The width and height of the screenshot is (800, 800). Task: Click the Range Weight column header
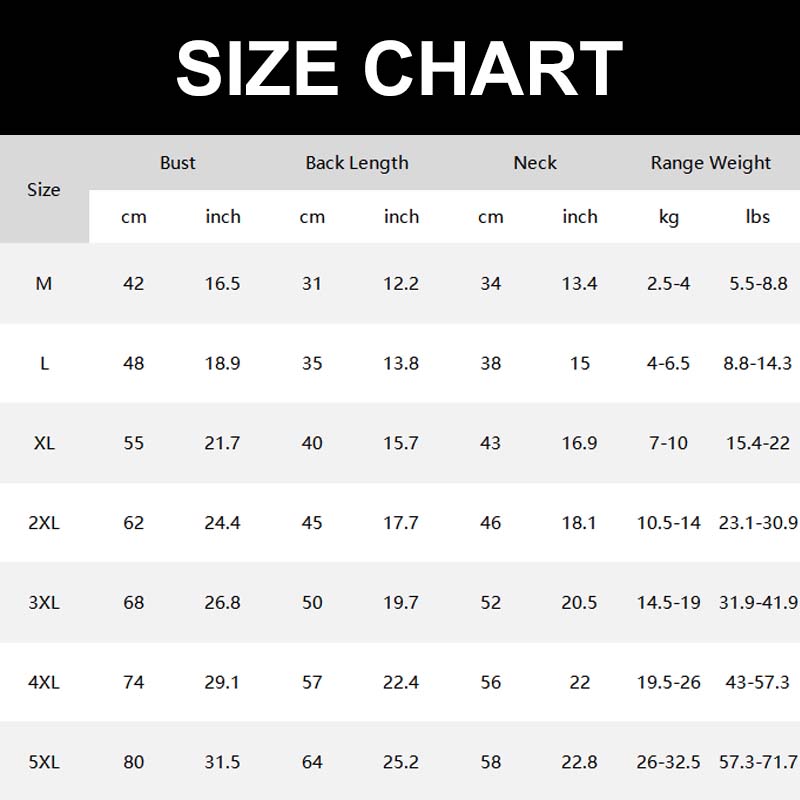(x=711, y=163)
